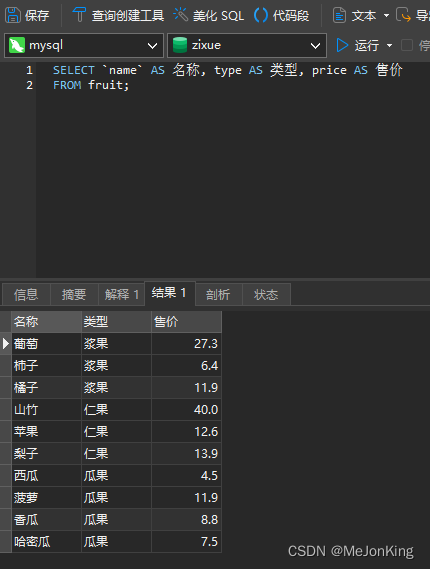The width and height of the screenshot is (430, 569).
Task: Select the 香瓜 name cell
Action: 46,520
